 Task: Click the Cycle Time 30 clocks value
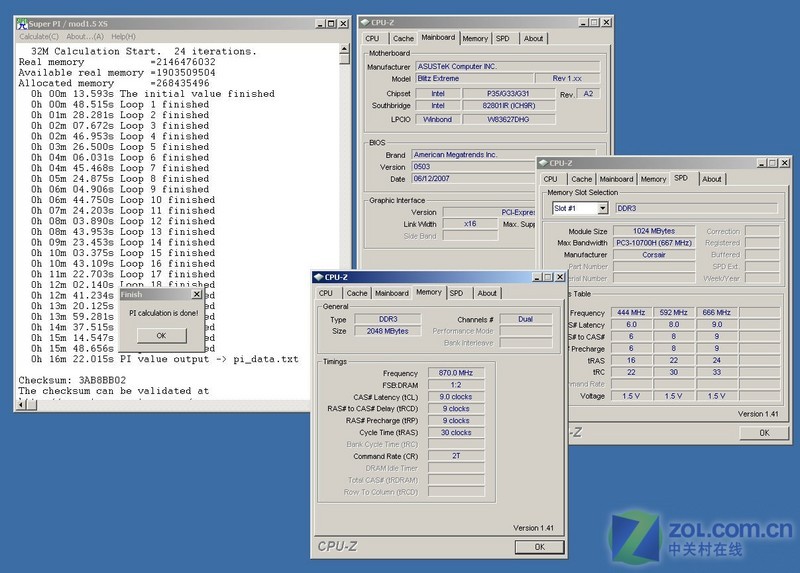(x=456, y=432)
